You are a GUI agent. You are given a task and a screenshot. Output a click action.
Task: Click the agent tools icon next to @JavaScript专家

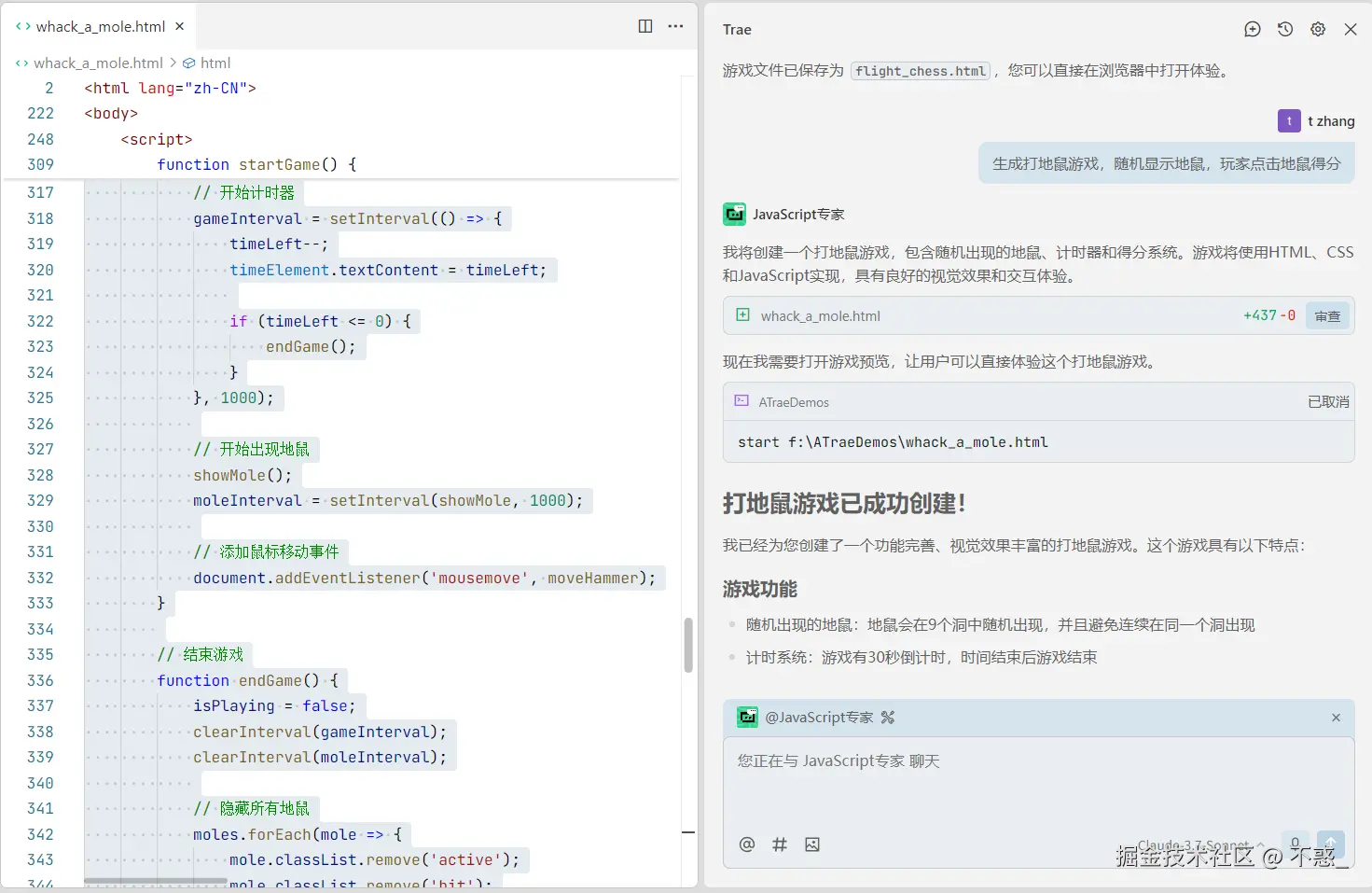click(x=887, y=717)
